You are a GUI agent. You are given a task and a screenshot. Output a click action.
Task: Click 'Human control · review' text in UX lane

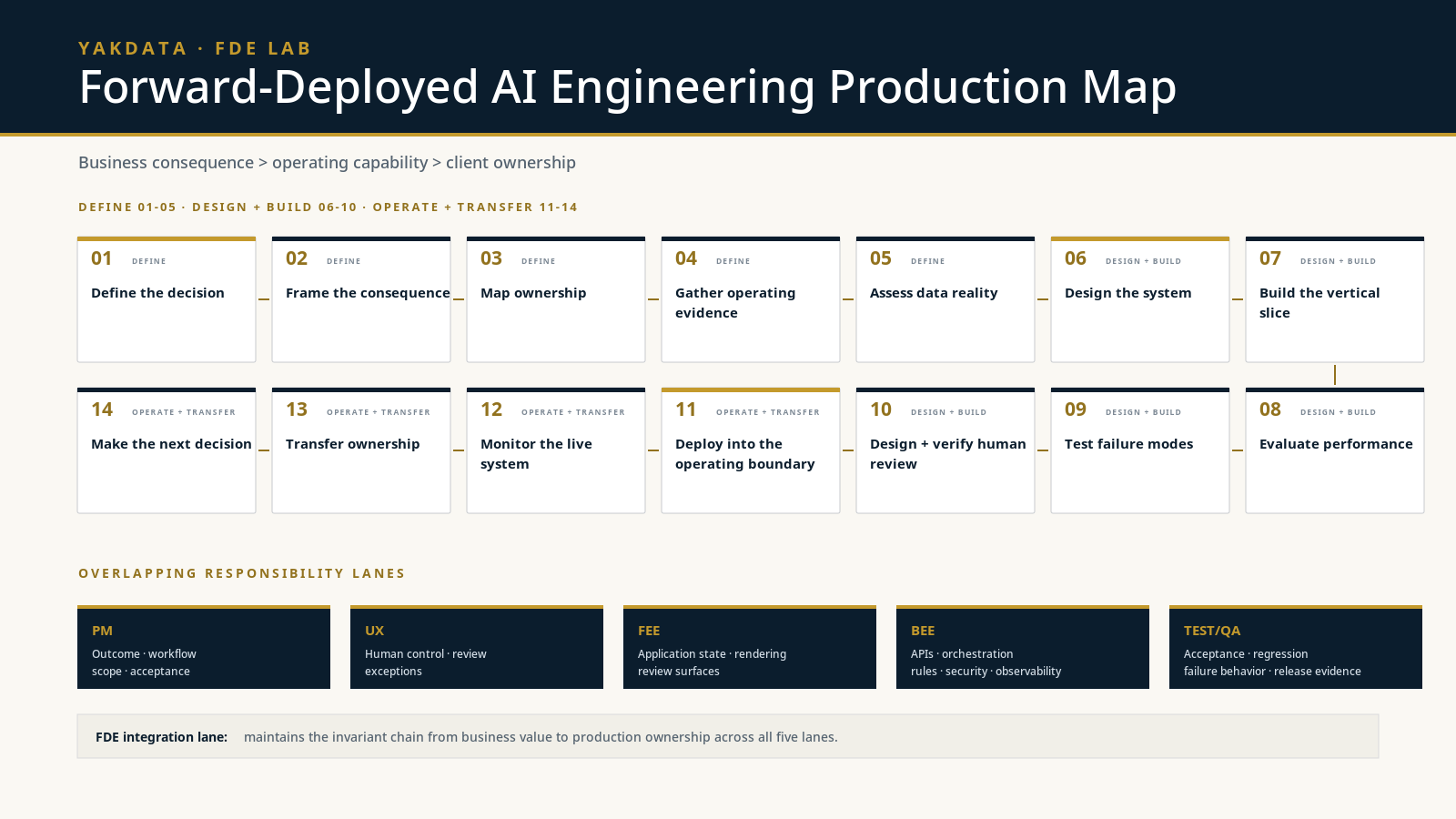426,654
